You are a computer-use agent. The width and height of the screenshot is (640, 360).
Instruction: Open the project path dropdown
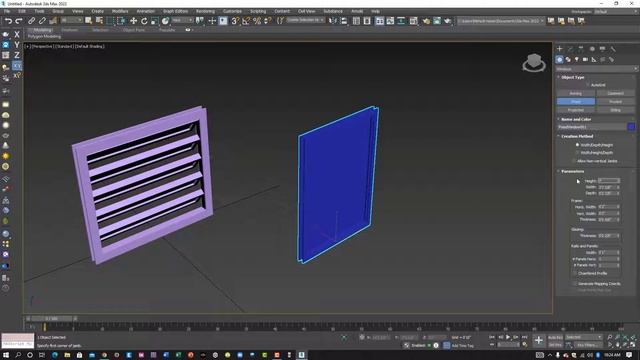click(x=501, y=21)
